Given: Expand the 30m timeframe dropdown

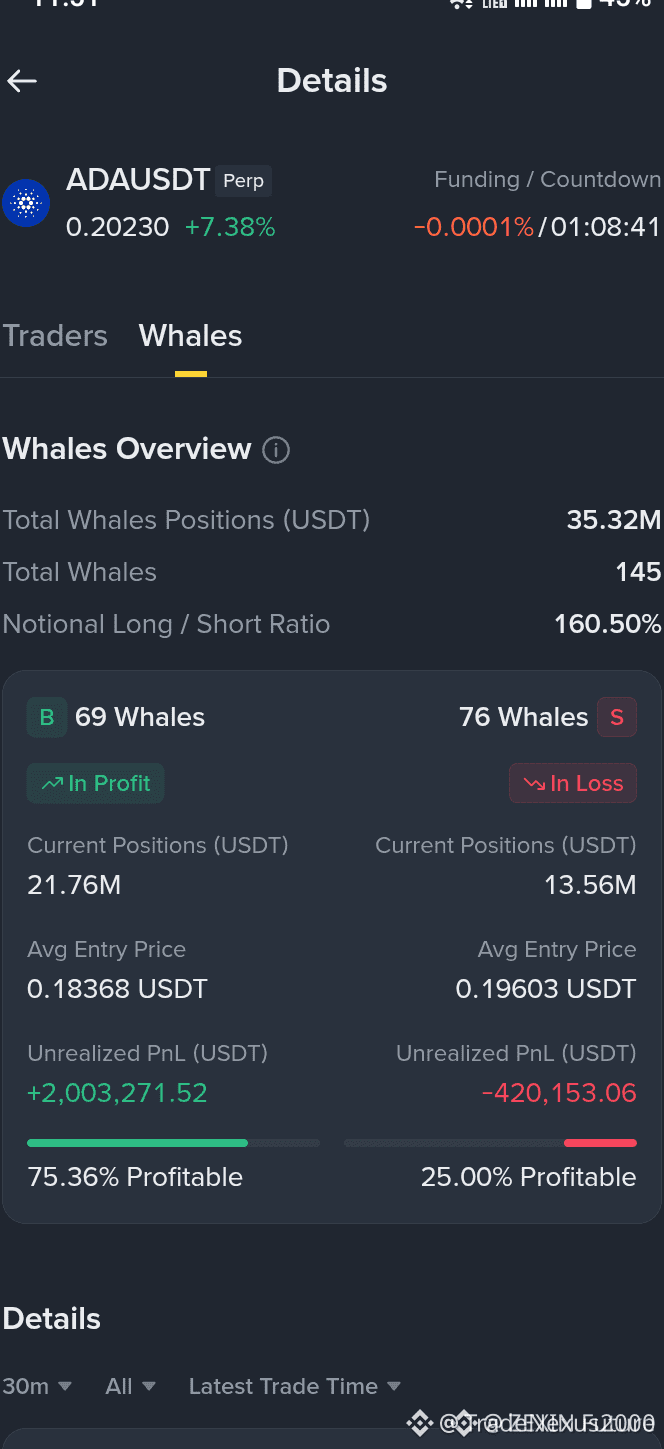Looking at the screenshot, I should point(37,1386).
